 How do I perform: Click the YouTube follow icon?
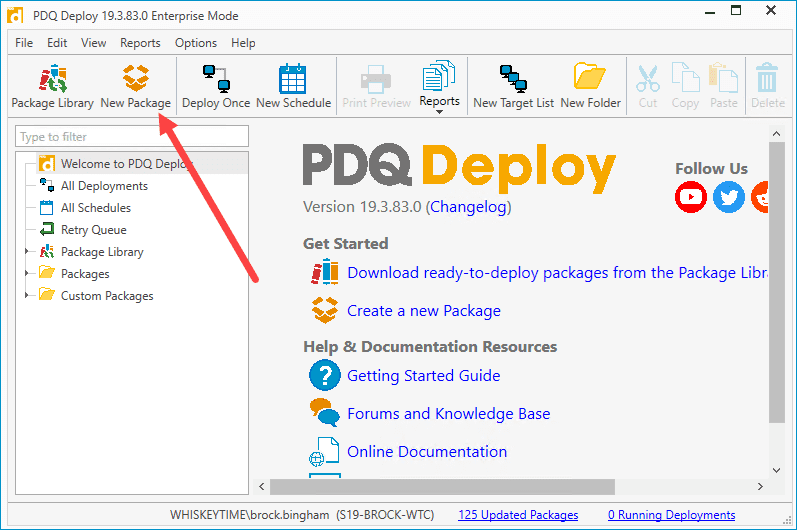(691, 197)
